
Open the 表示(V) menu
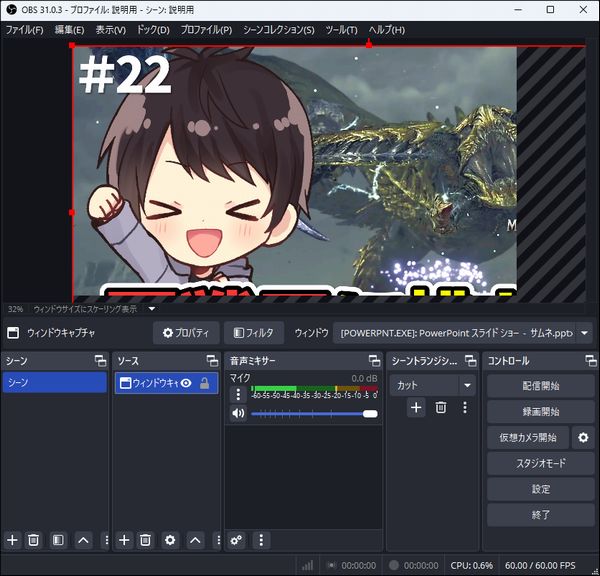[x=111, y=30]
